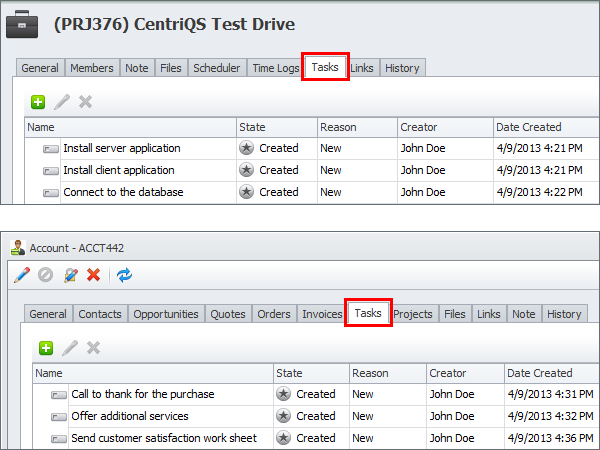Open the History tab in project panel
The image size is (600, 450).
click(x=402, y=68)
